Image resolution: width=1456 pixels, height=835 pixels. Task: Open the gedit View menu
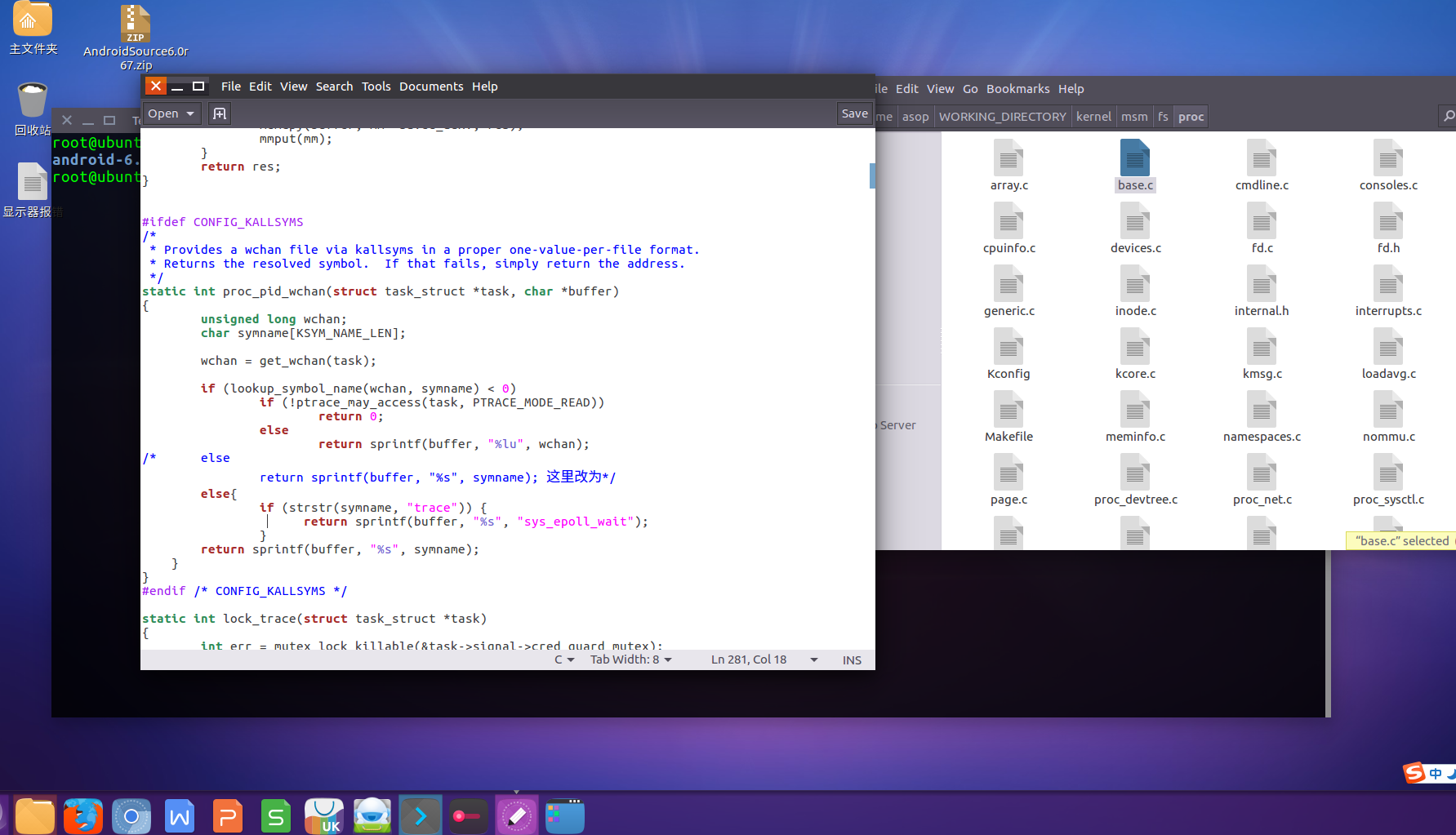point(294,87)
